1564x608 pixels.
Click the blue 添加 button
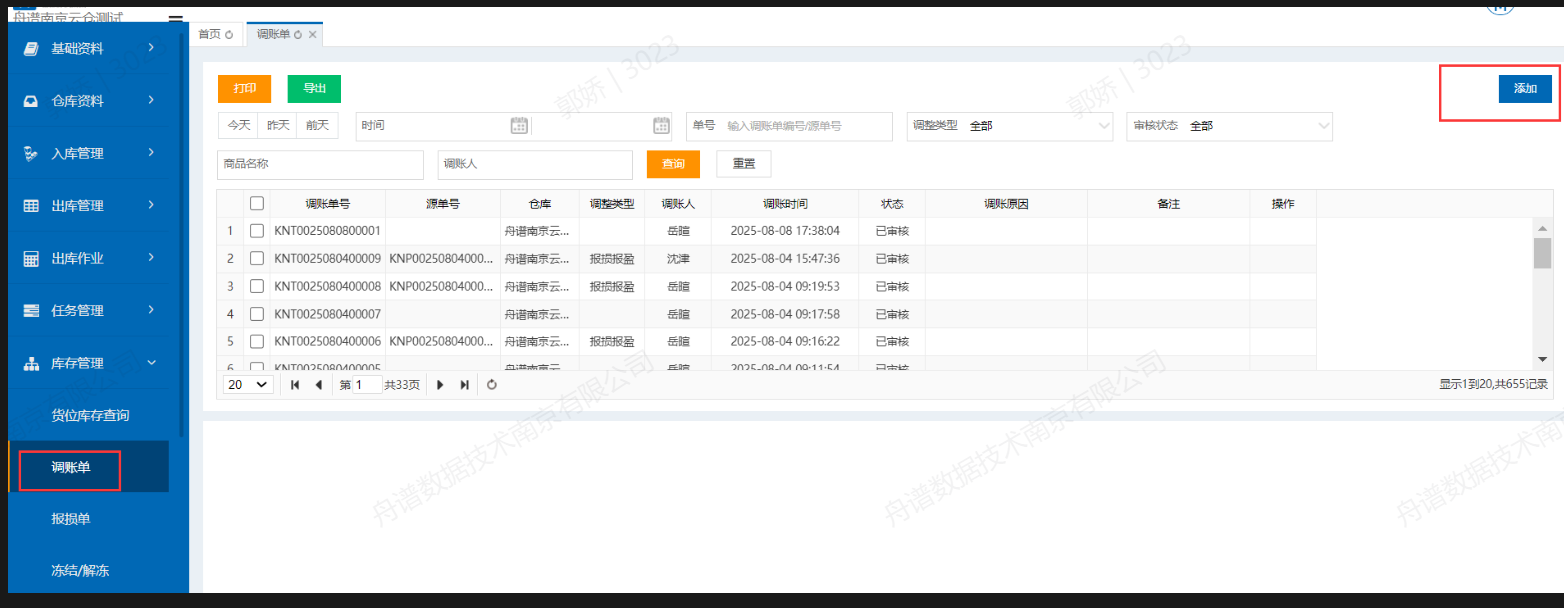1525,89
